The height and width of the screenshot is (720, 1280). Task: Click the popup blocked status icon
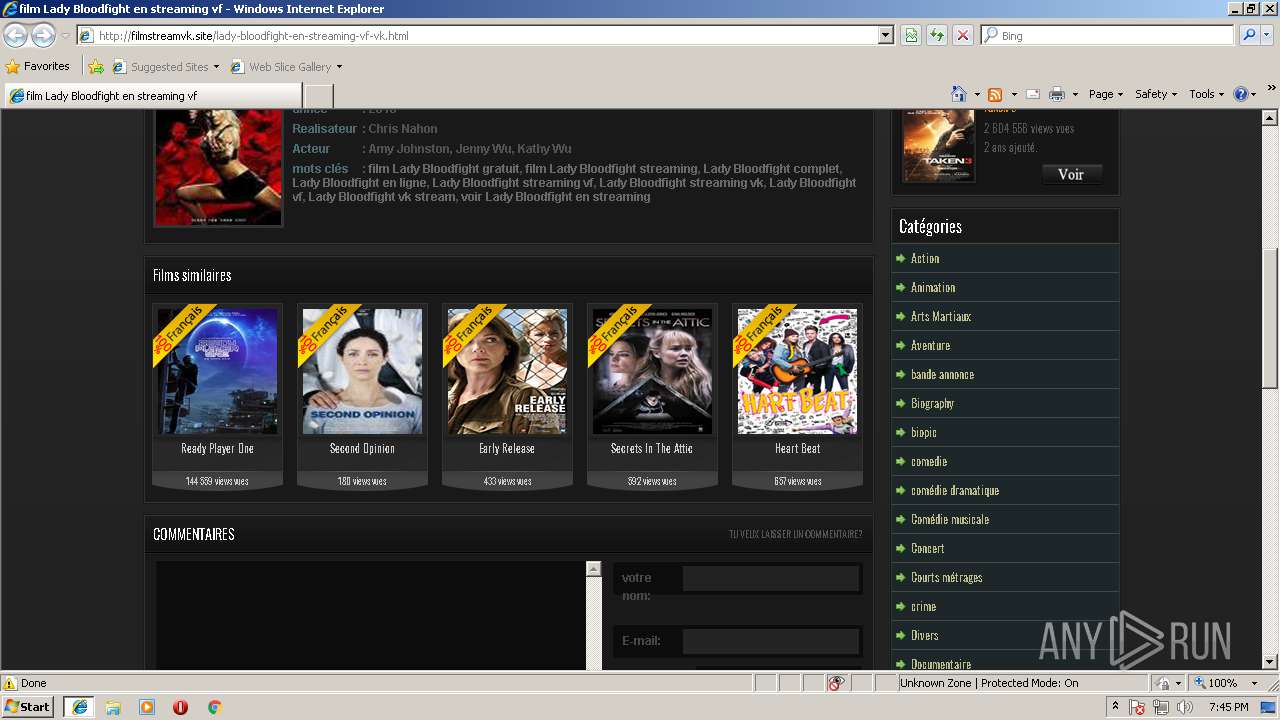point(836,683)
